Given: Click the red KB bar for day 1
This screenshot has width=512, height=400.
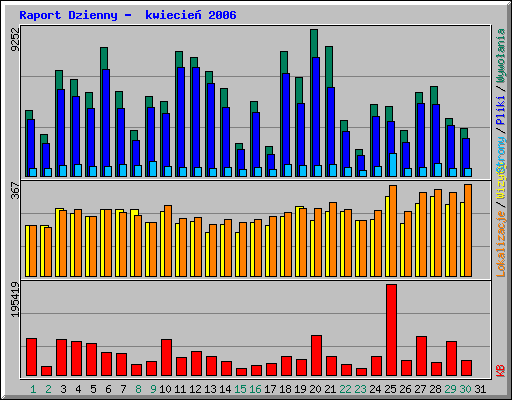Looking at the screenshot, I should (31, 357).
